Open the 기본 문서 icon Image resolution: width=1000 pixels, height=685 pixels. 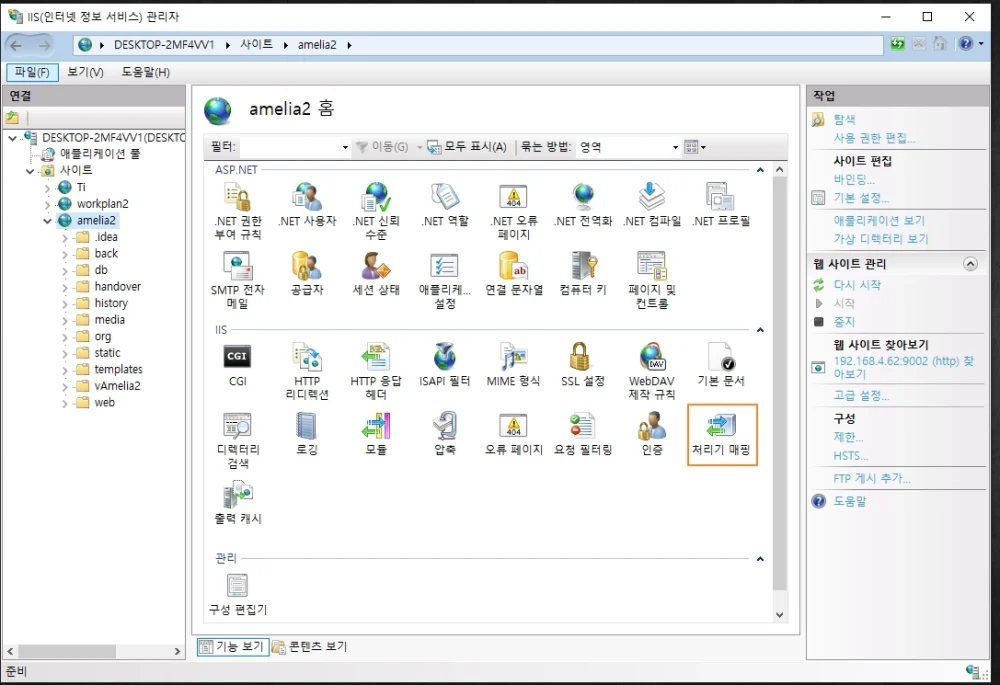[x=721, y=365]
